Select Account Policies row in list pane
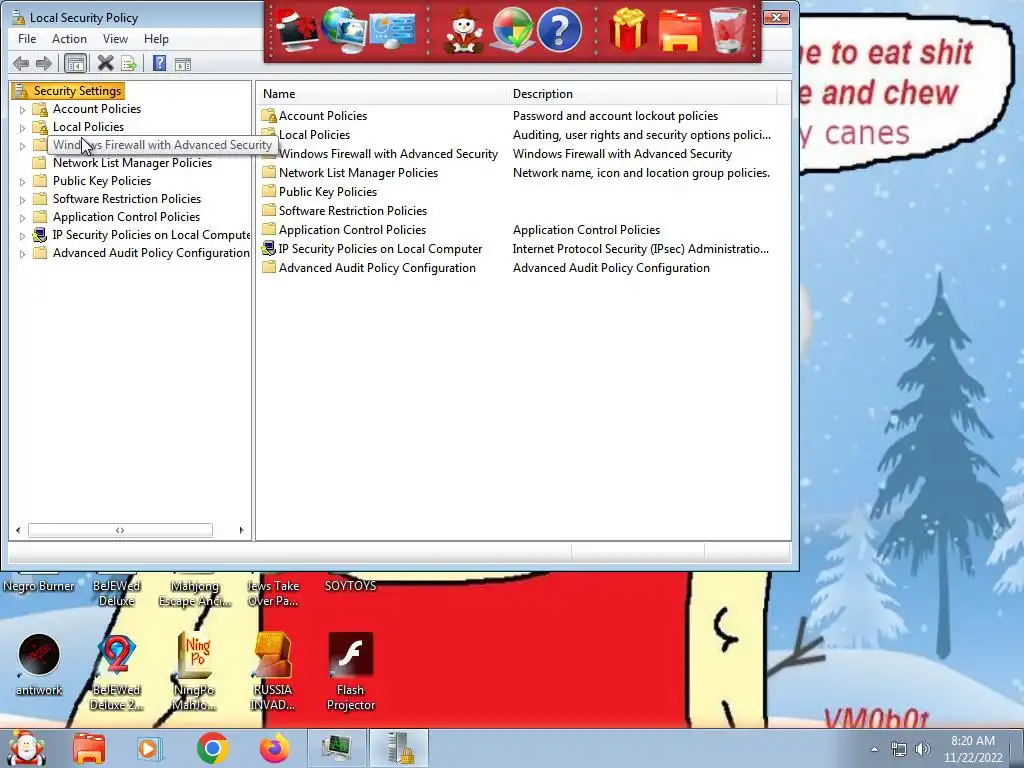1024x768 pixels. point(522,116)
